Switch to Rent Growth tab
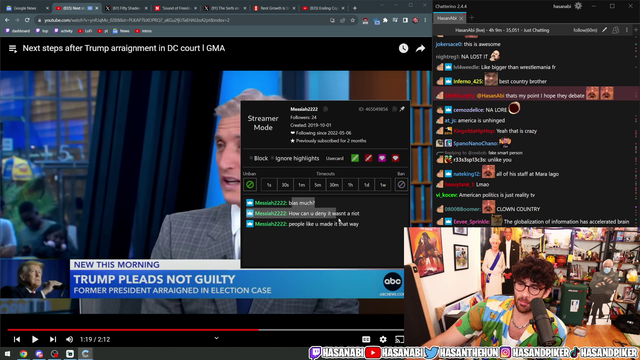Screen dimensions: 640x360 click(x=275, y=8)
